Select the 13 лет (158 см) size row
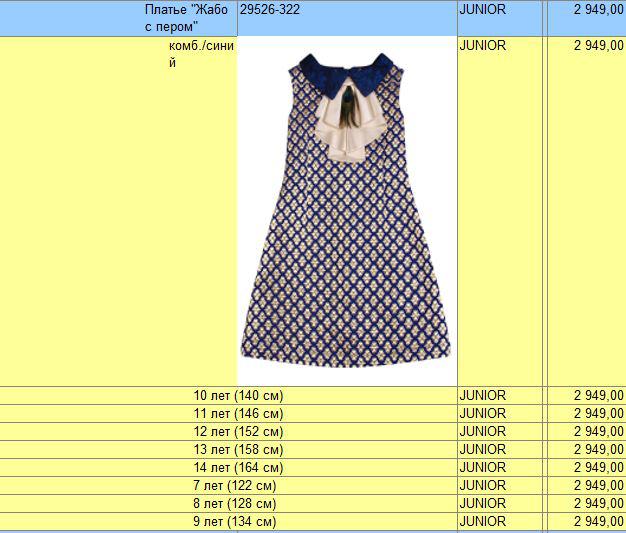Screen dimensions: 626x533 (x=238, y=450)
